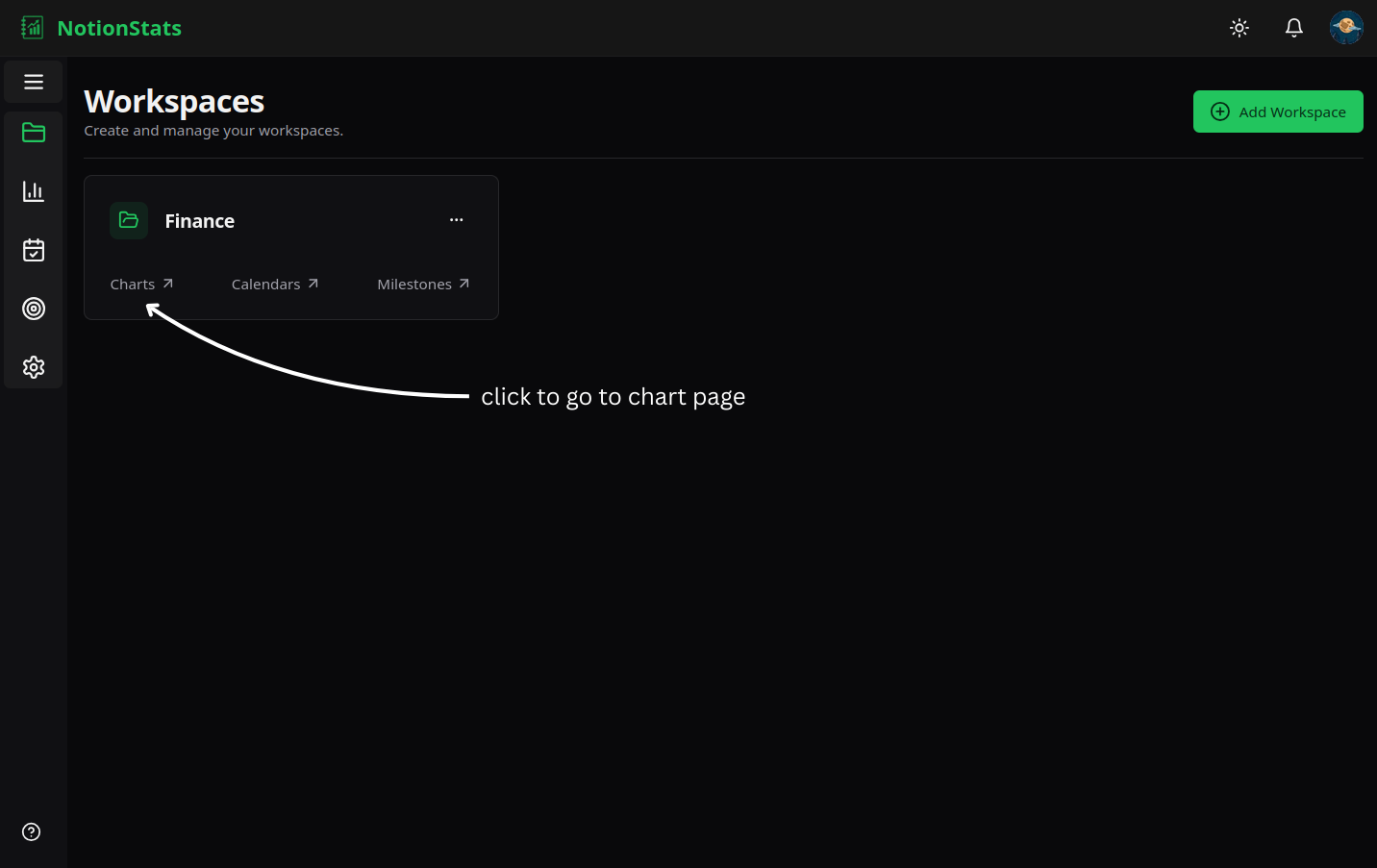Open Settings from the sidebar gear icon

pyautogui.click(x=34, y=367)
